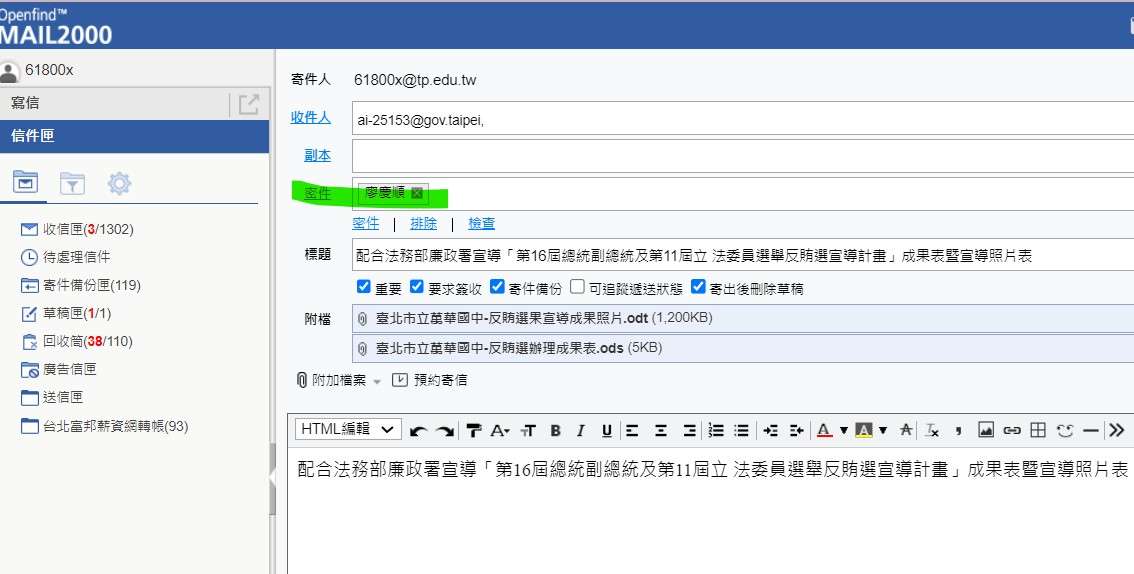Insert an image into the message
Screen dimensions: 1134x574
click(985, 430)
